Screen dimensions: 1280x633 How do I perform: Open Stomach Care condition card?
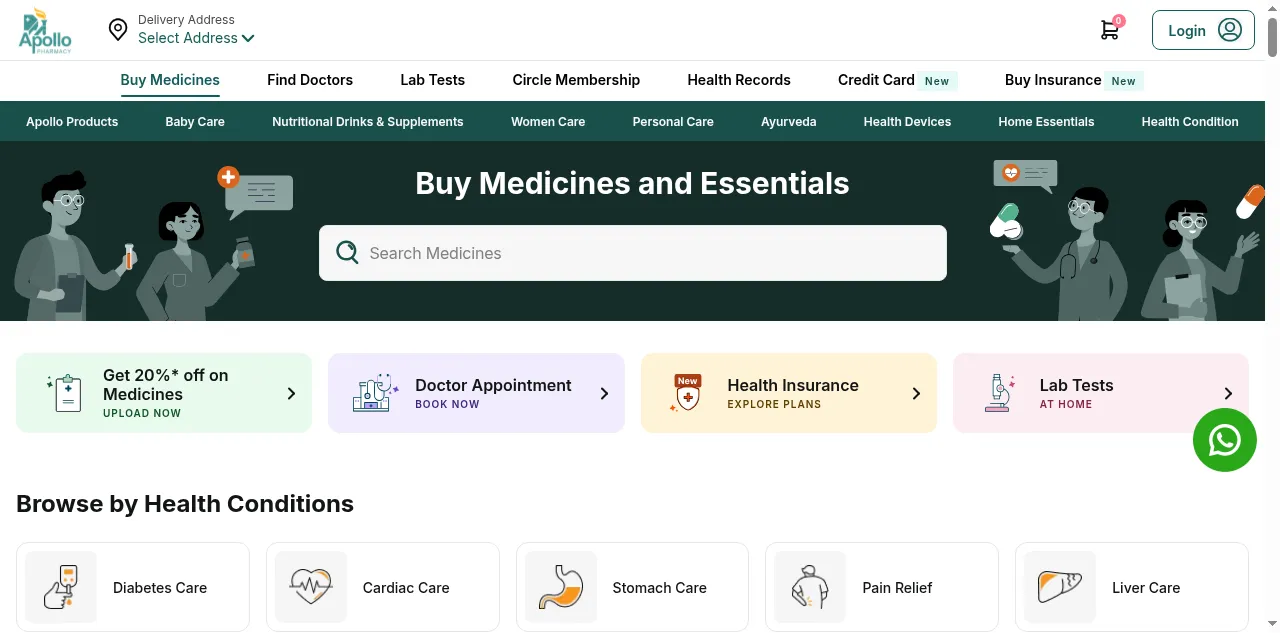[x=632, y=587]
